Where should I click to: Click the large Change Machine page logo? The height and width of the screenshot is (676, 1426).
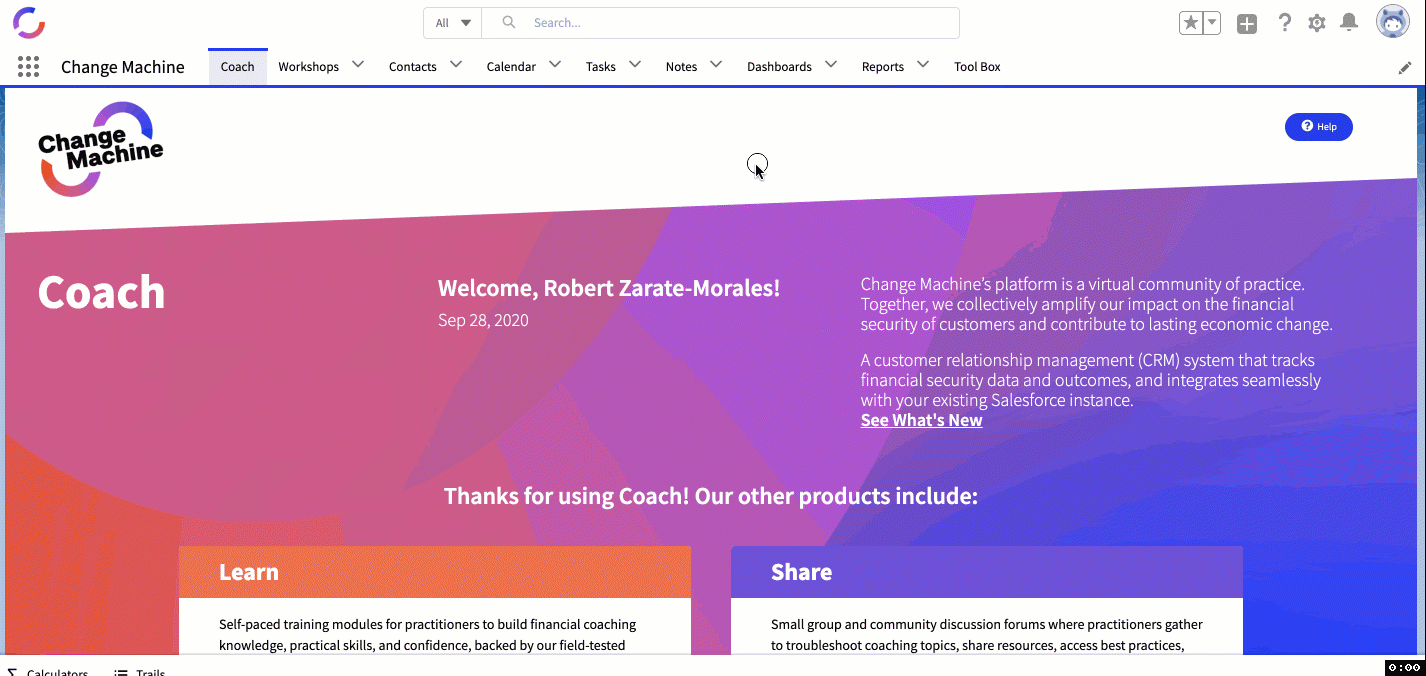click(100, 149)
